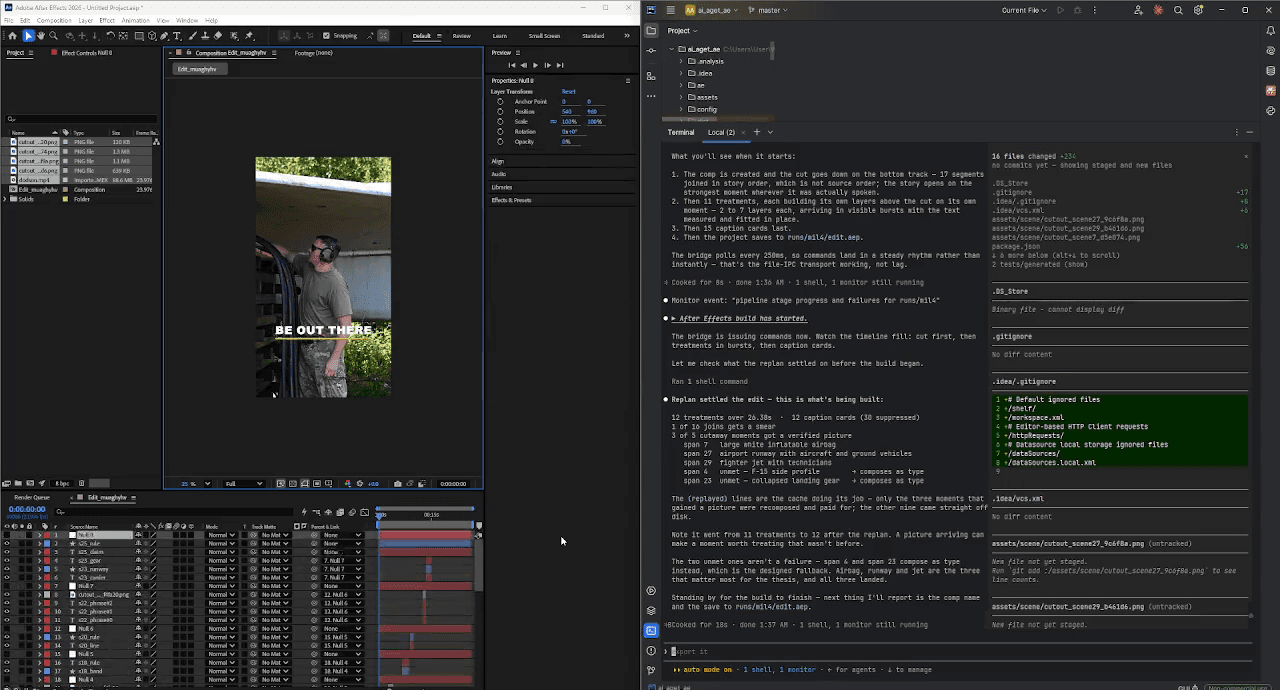Open blending Mode dropdown for s25_rule
This screenshot has height=690, width=1280.
pos(221,543)
